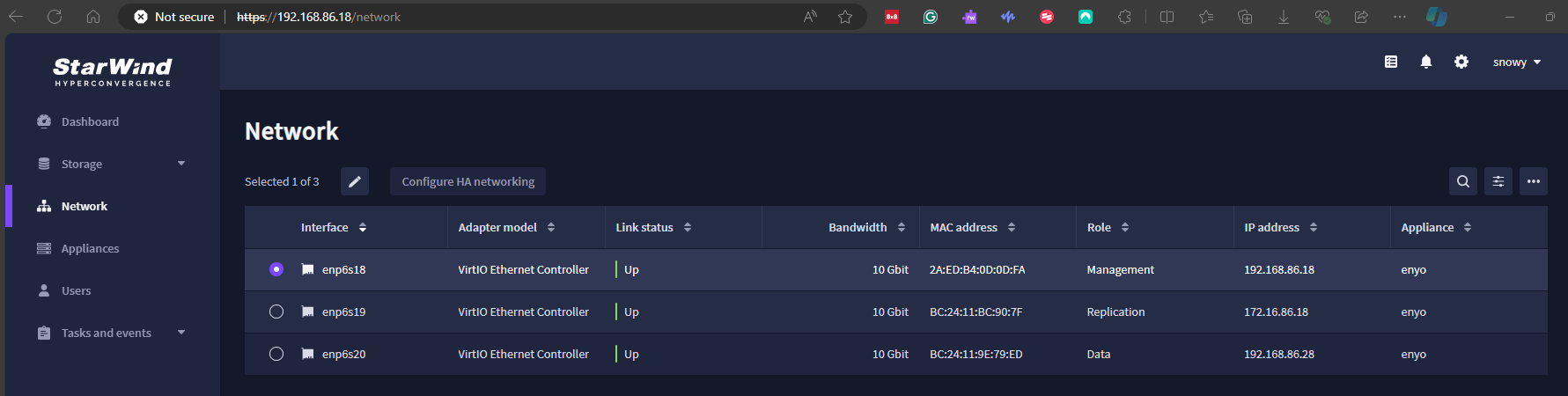
Task: Sort by MAC address column
Action: [x=1012, y=227]
